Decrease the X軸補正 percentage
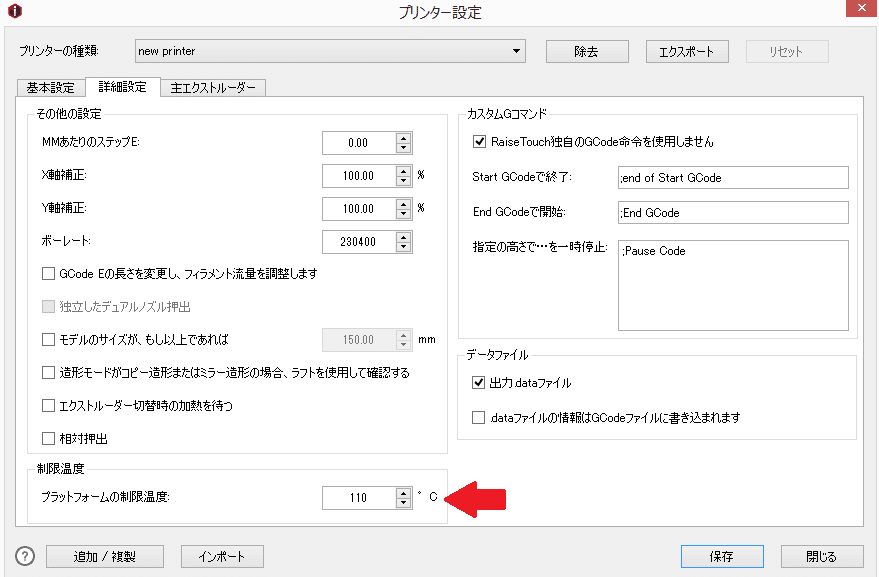The image size is (879, 577). [404, 181]
